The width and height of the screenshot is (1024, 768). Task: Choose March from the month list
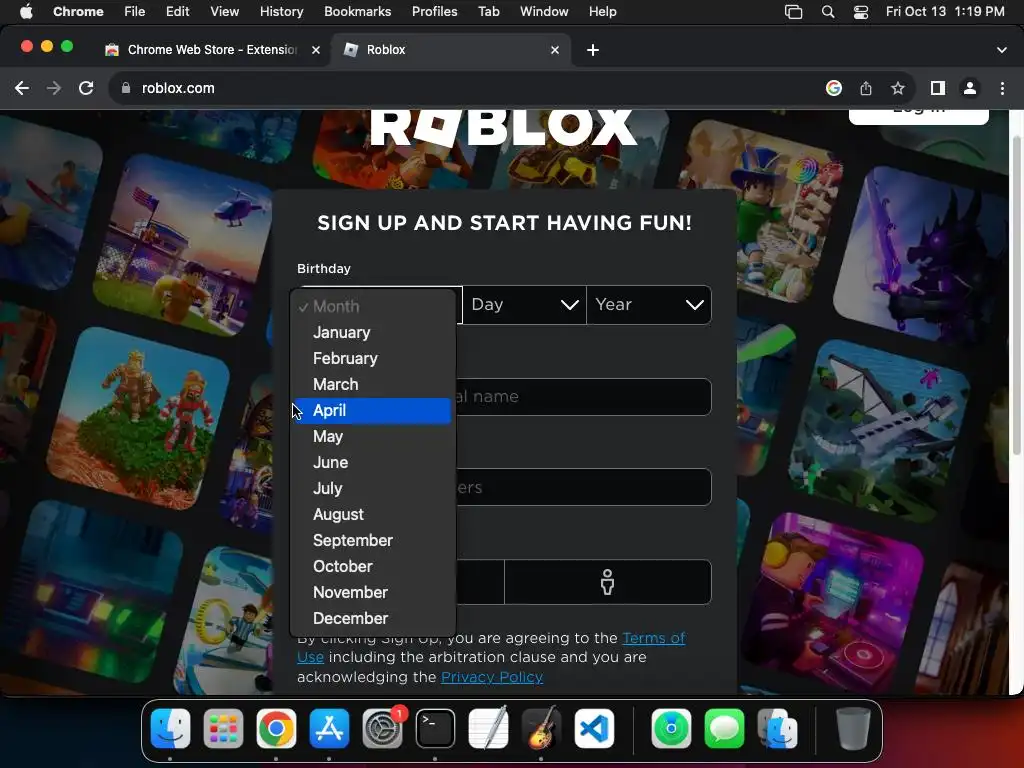(x=372, y=385)
